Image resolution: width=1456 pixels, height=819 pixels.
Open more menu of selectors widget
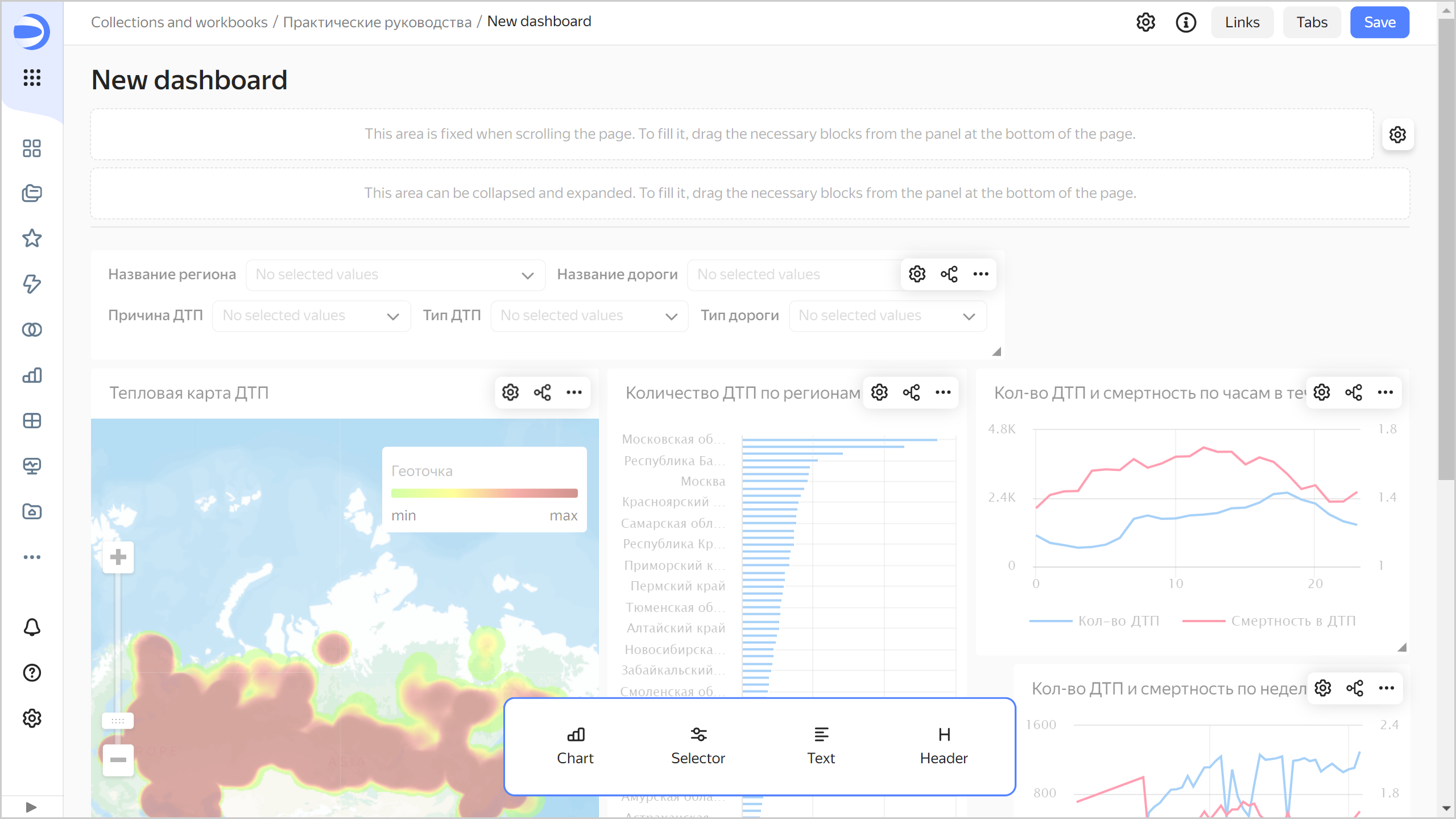pos(981,274)
